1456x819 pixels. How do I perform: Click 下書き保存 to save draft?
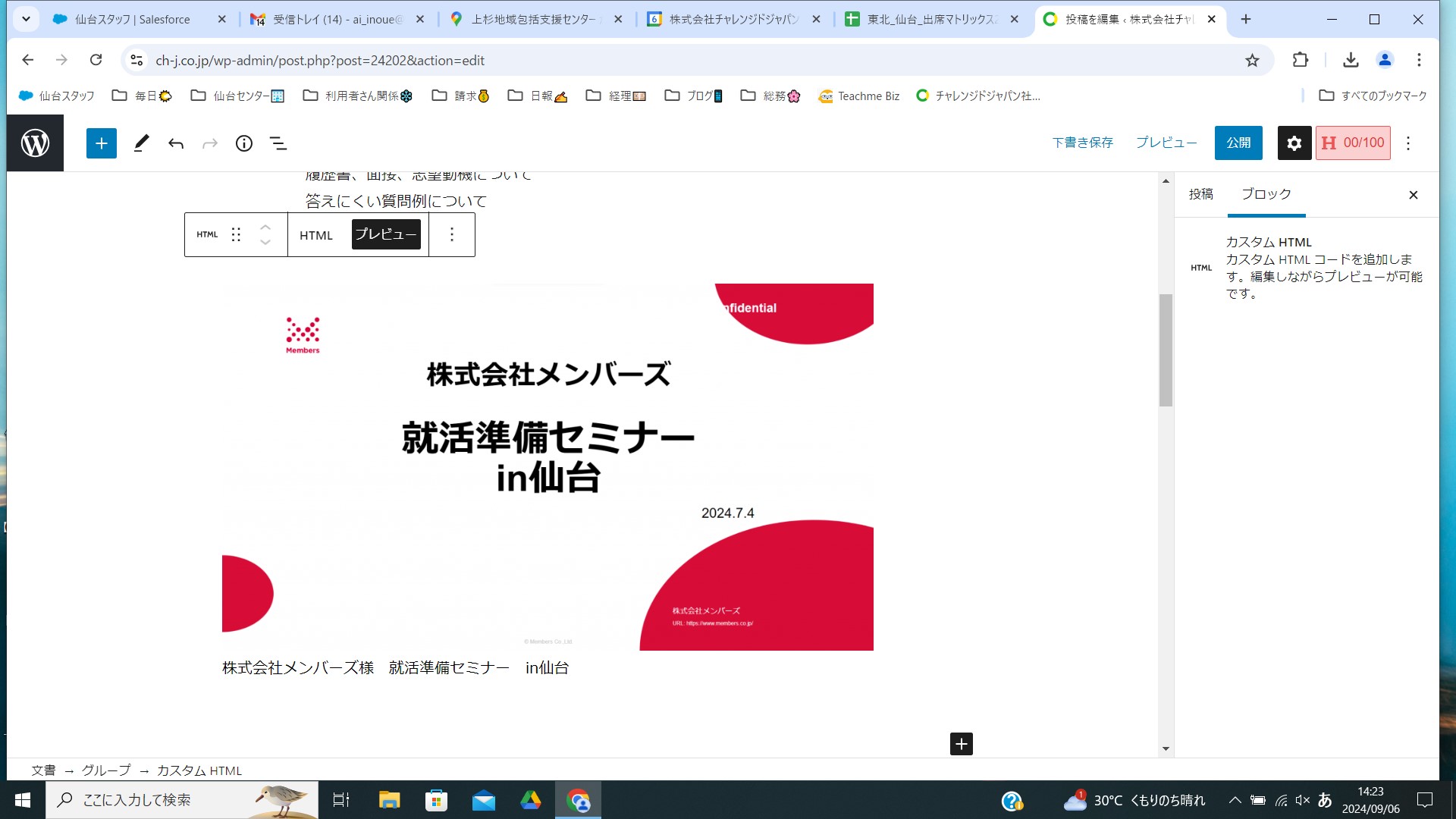pos(1082,143)
